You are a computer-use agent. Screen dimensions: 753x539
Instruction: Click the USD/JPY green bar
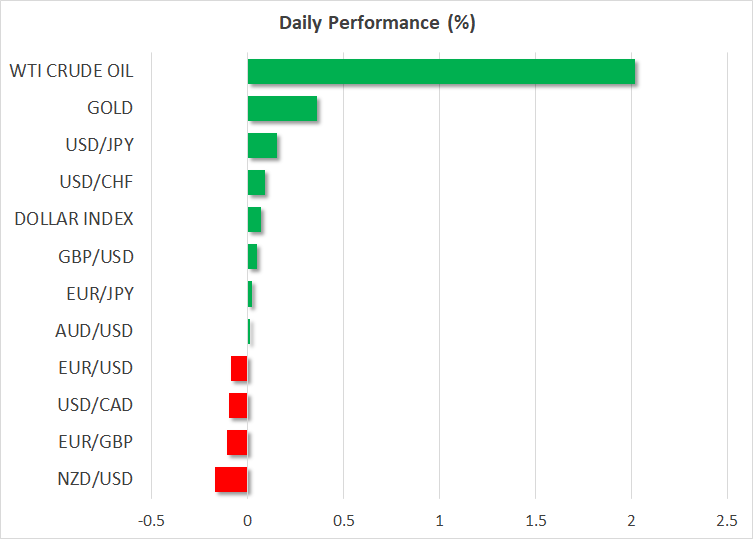tap(262, 146)
